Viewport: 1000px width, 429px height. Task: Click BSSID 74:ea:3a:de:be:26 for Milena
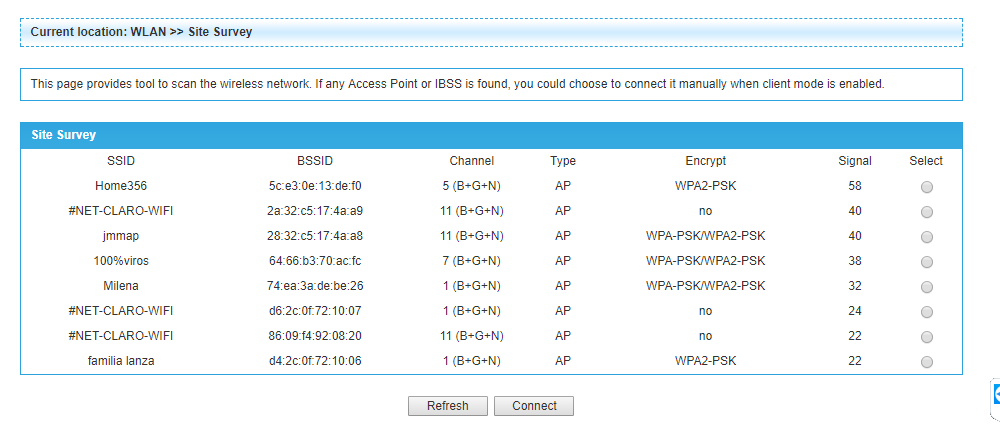click(x=315, y=286)
